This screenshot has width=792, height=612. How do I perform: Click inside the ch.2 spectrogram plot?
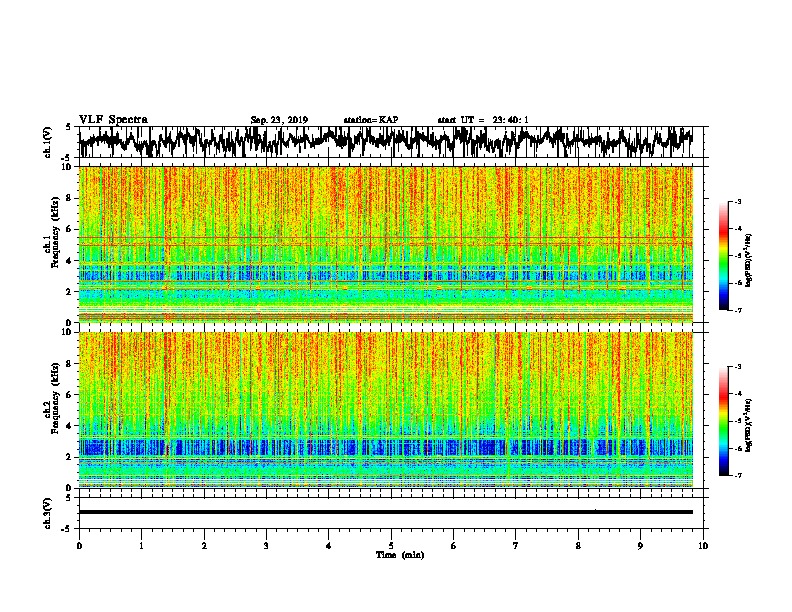pyautogui.click(x=386, y=410)
